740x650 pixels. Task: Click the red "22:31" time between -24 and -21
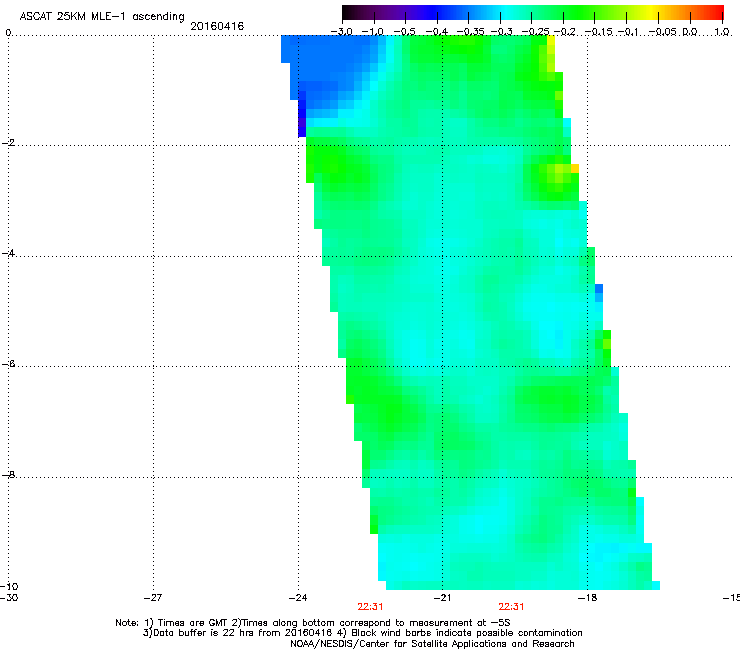pyautogui.click(x=370, y=607)
